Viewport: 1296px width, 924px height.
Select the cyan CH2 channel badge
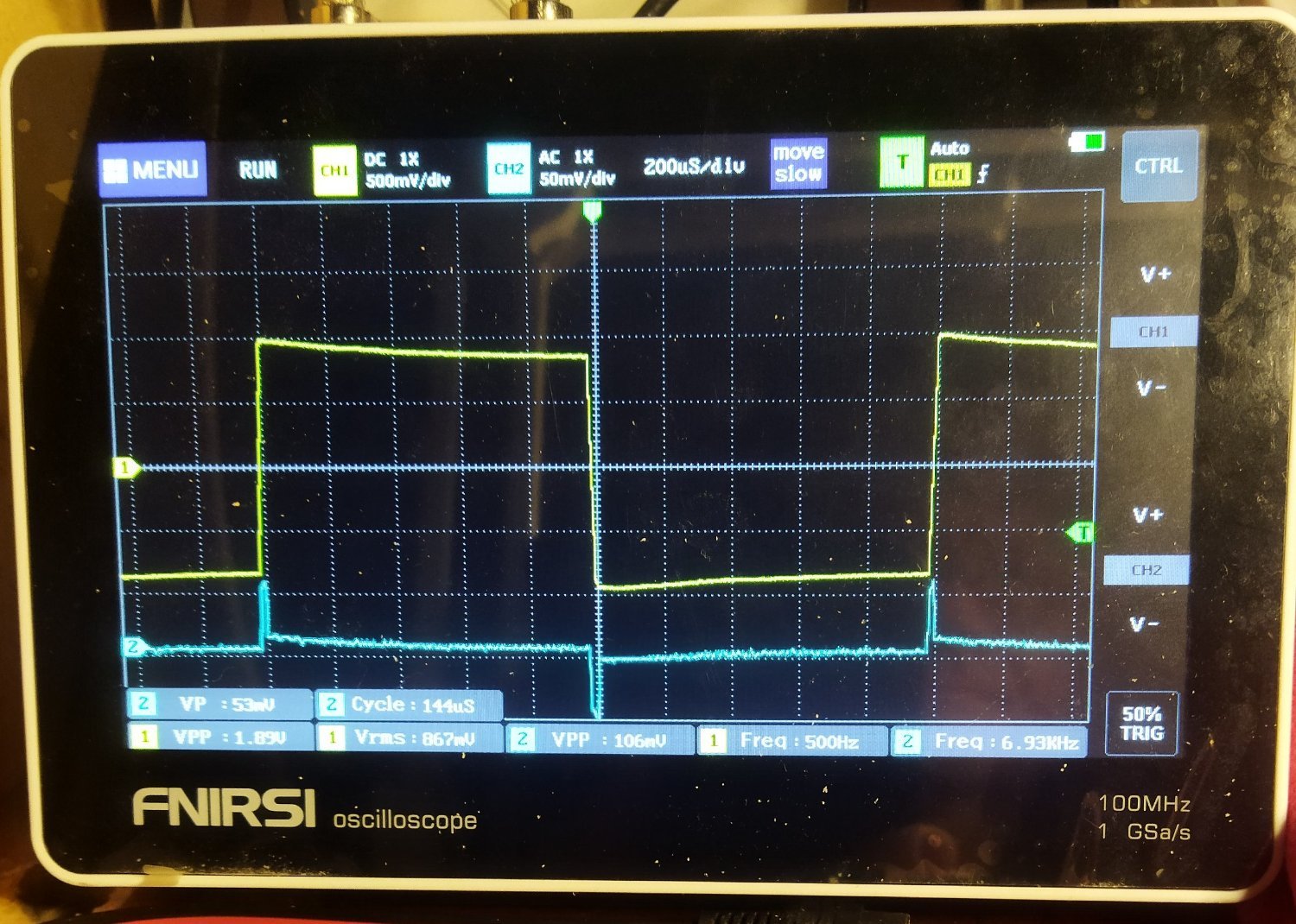(x=508, y=168)
